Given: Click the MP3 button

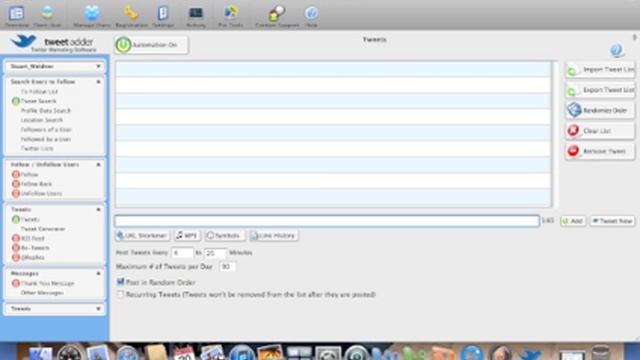Looking at the screenshot, I should click(x=187, y=236).
